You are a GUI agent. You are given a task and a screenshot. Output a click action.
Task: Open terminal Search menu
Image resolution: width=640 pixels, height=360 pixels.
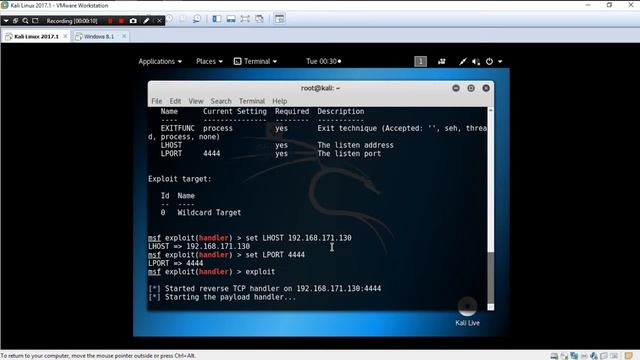[221, 101]
